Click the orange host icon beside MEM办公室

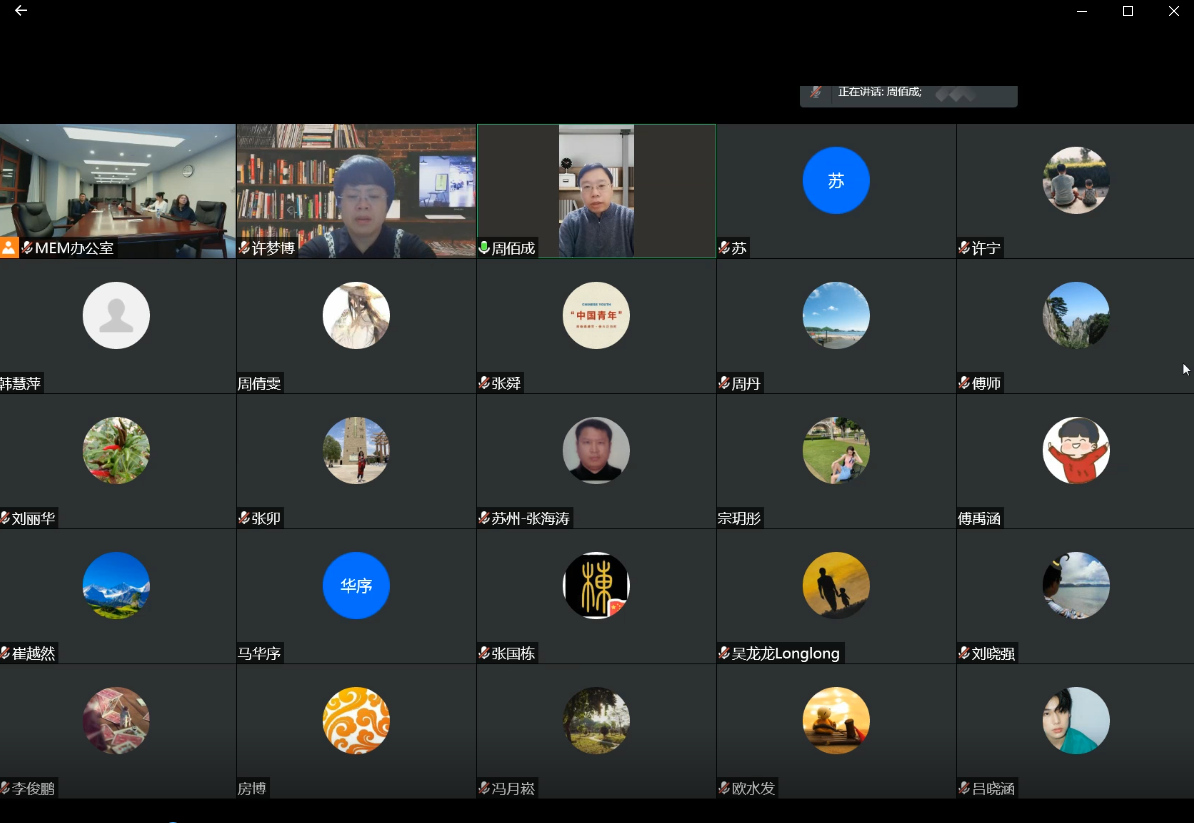pyautogui.click(x=9, y=248)
